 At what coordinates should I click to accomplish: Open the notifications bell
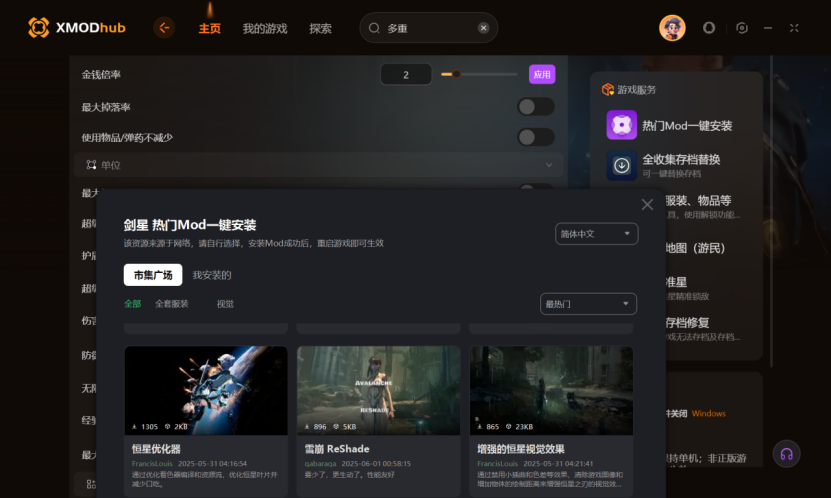(709, 28)
